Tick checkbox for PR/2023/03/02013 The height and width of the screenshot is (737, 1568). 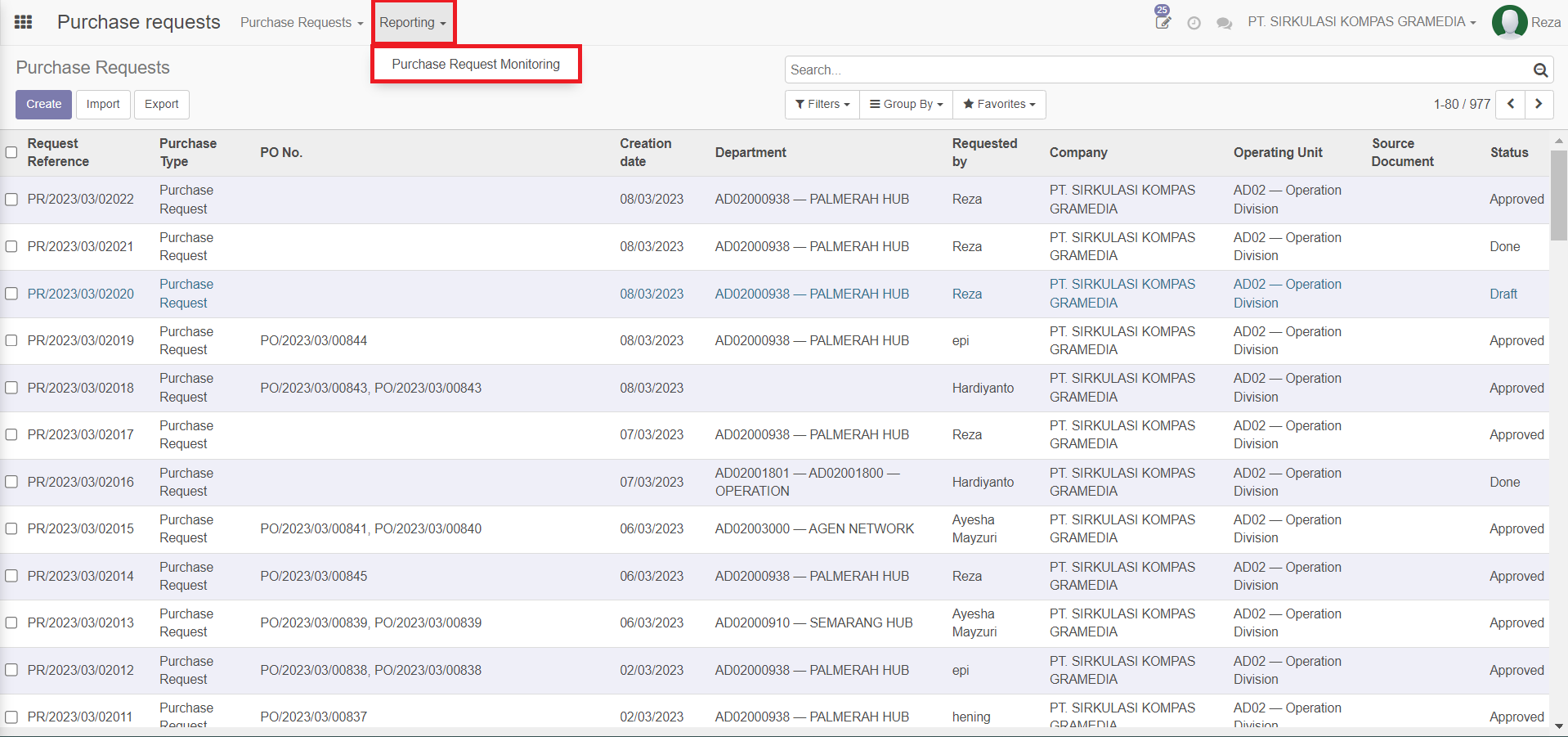pyautogui.click(x=11, y=622)
